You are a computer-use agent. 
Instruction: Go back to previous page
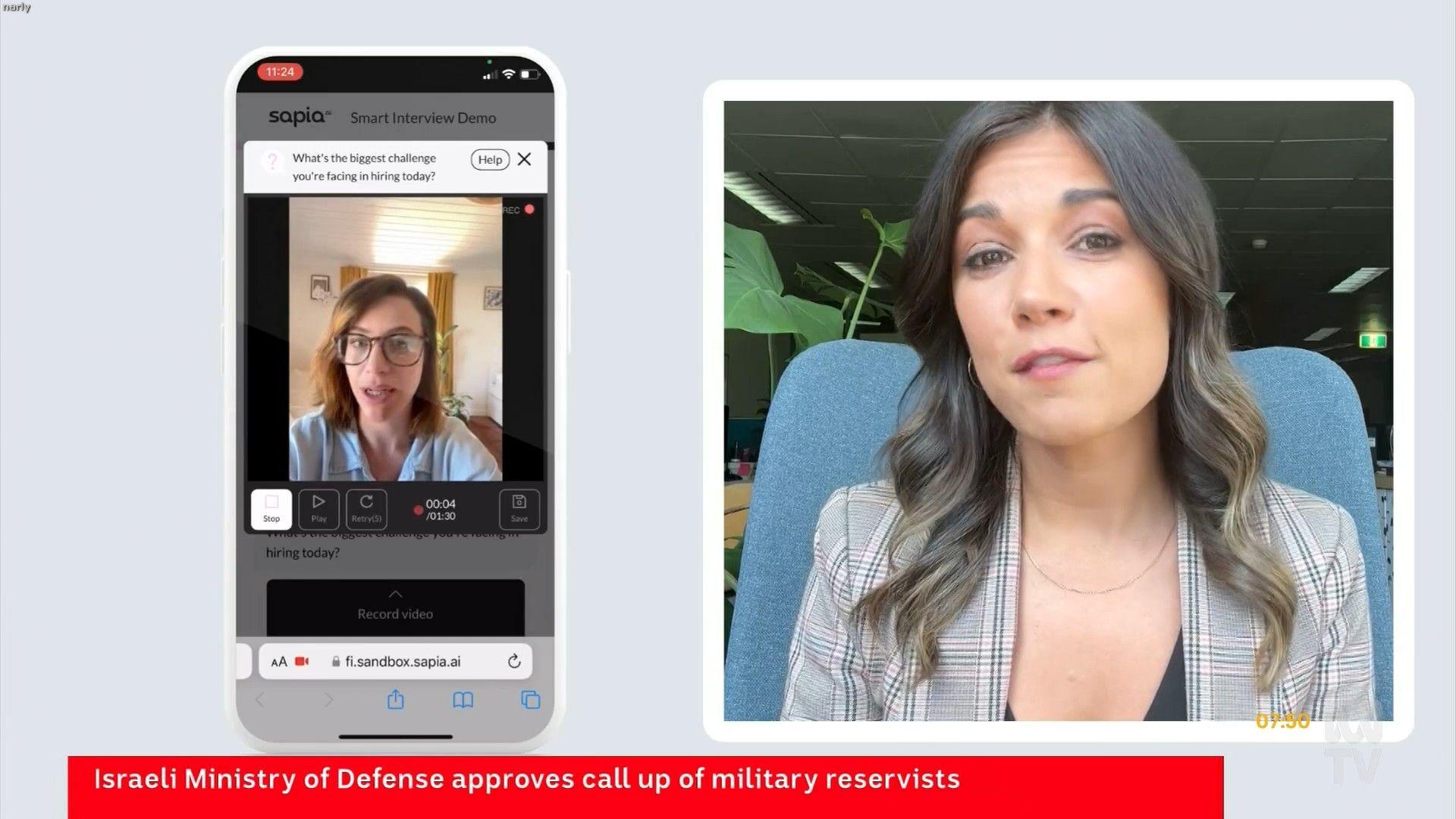click(260, 699)
